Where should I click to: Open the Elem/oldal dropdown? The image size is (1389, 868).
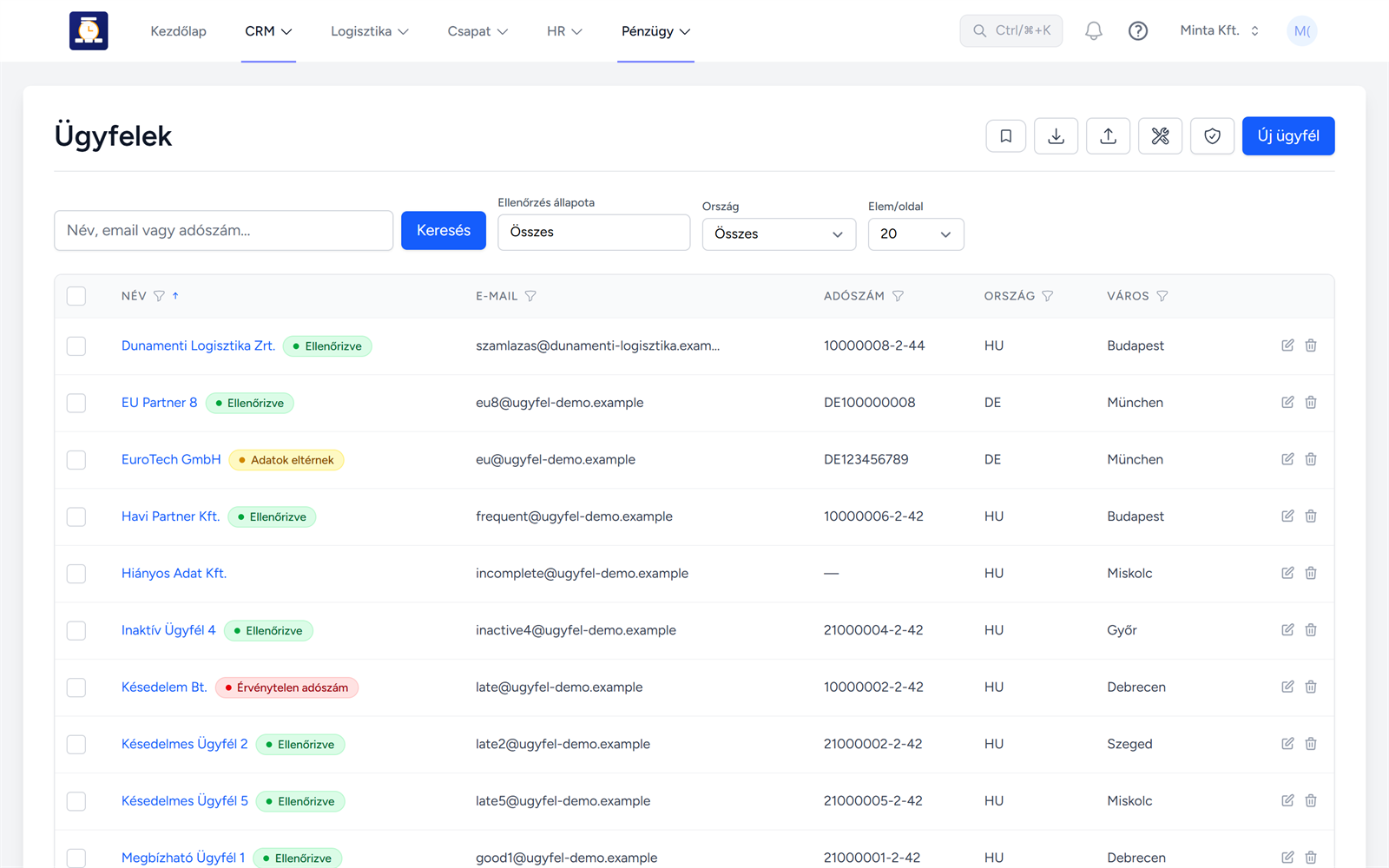click(x=916, y=234)
